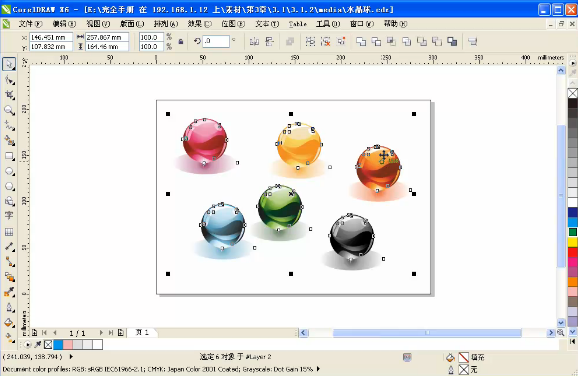
Task: Select the Text tool
Action: (x=9, y=216)
